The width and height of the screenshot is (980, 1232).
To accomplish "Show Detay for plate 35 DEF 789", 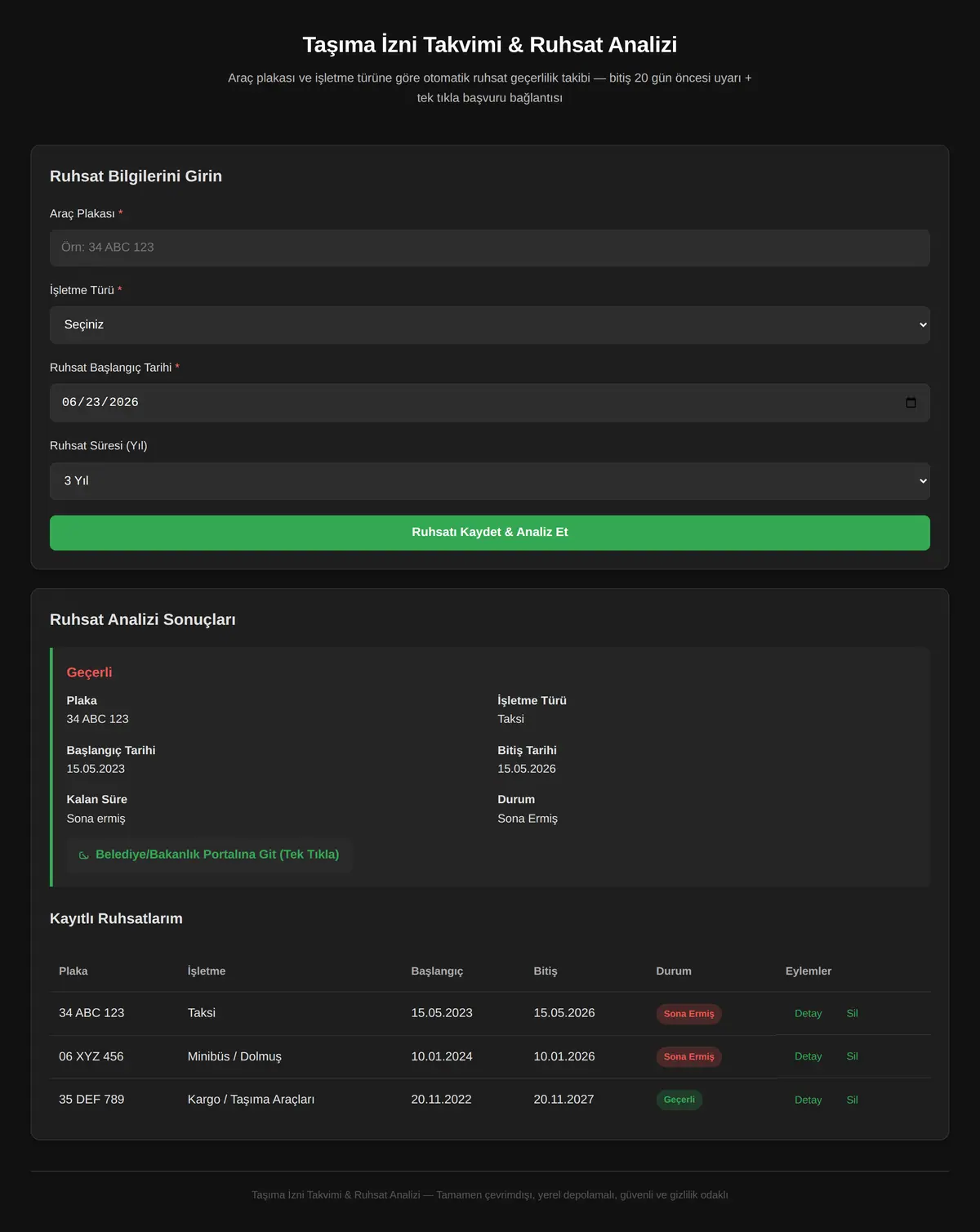I will [808, 1100].
